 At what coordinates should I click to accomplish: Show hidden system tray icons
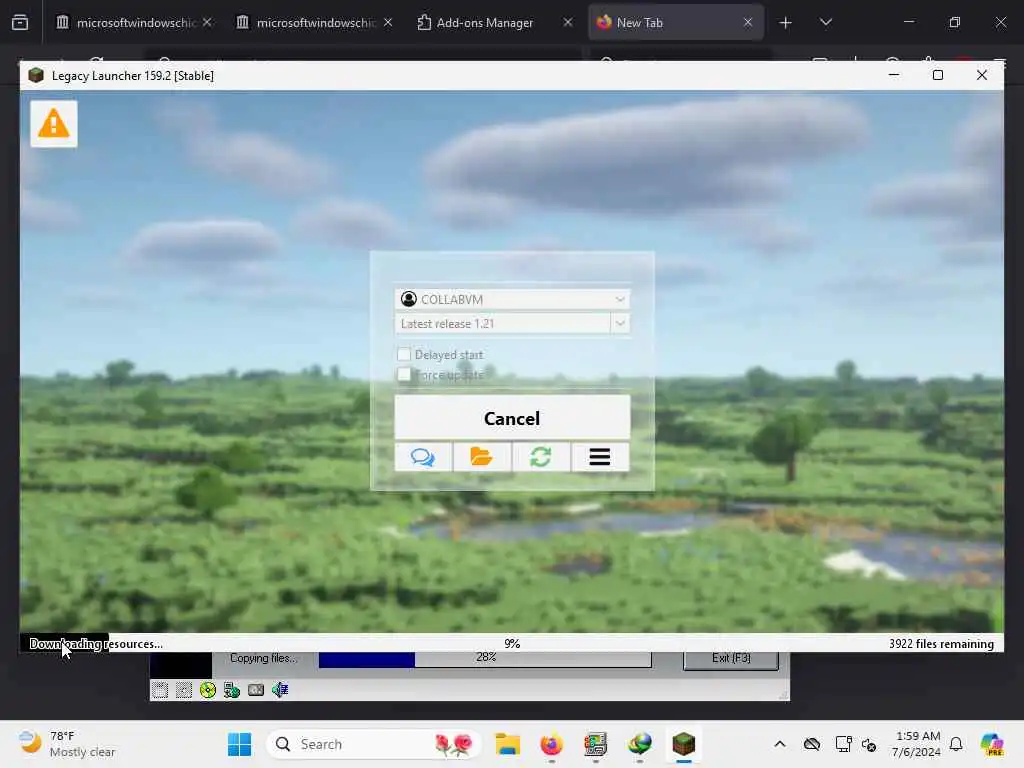[x=780, y=744]
